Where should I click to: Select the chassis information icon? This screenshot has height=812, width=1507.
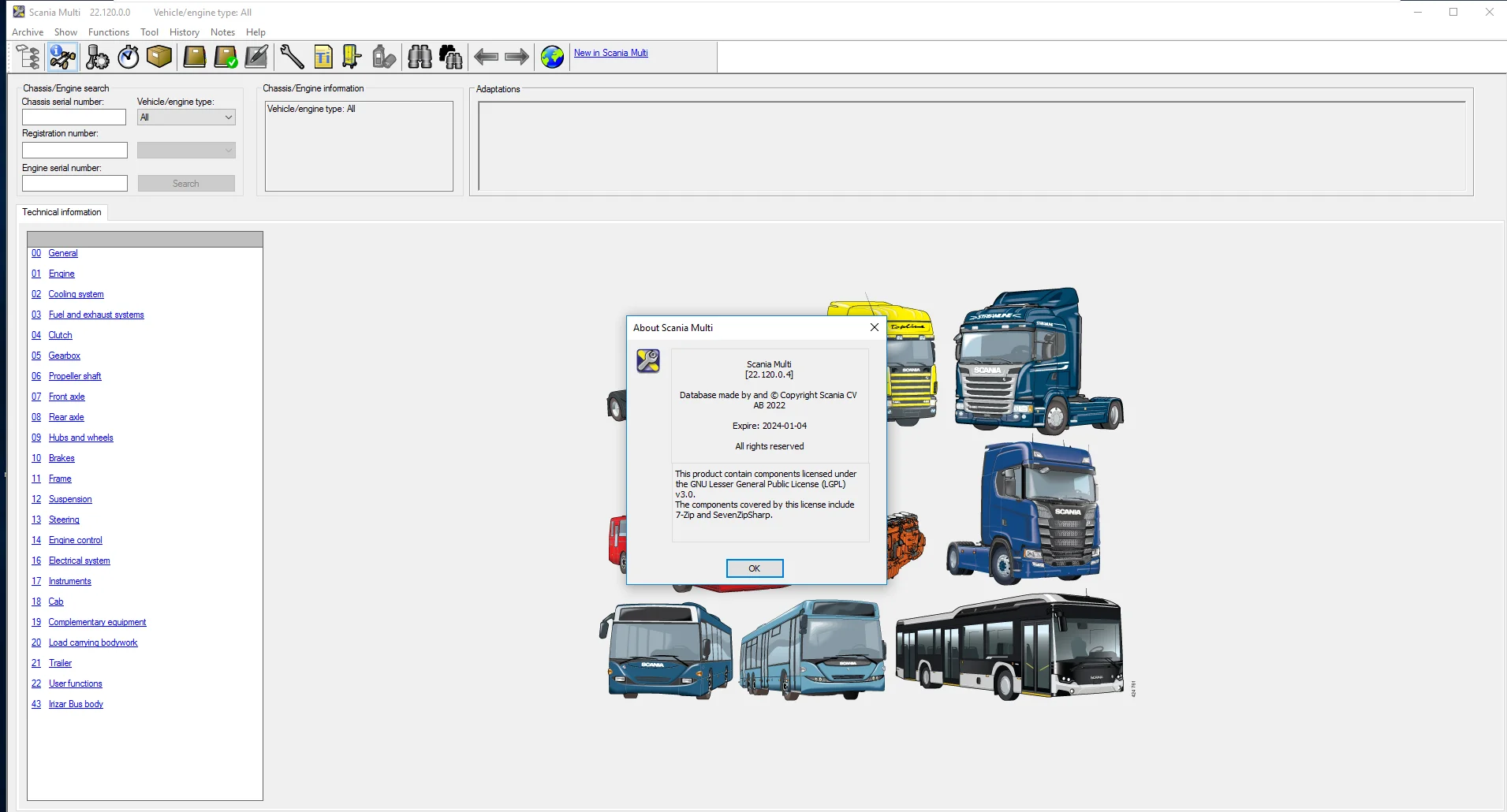point(62,57)
